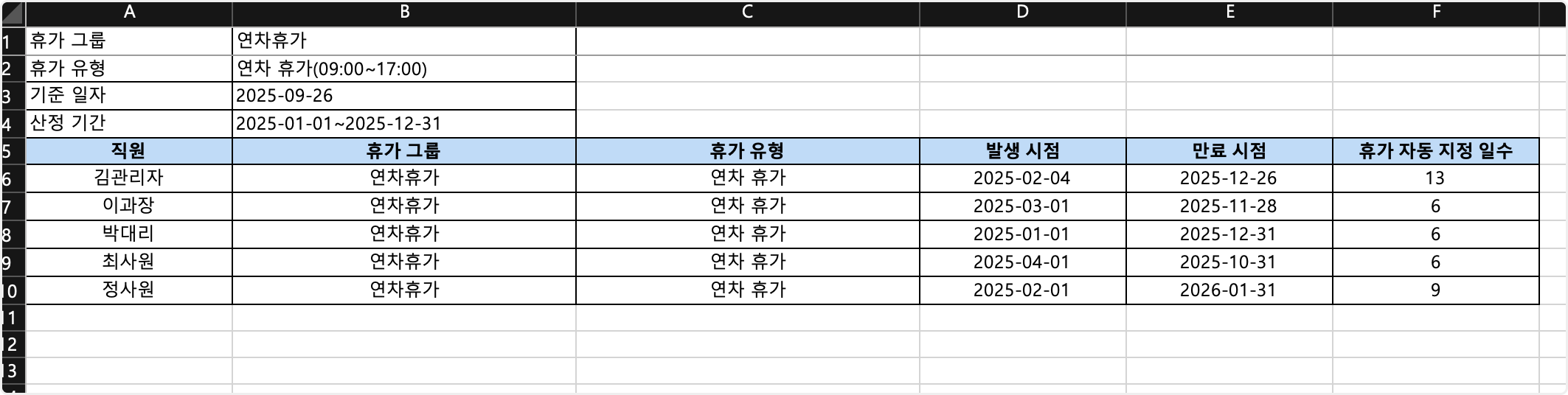Select row 10 header
The height and width of the screenshot is (395, 1568).
click(x=10, y=291)
